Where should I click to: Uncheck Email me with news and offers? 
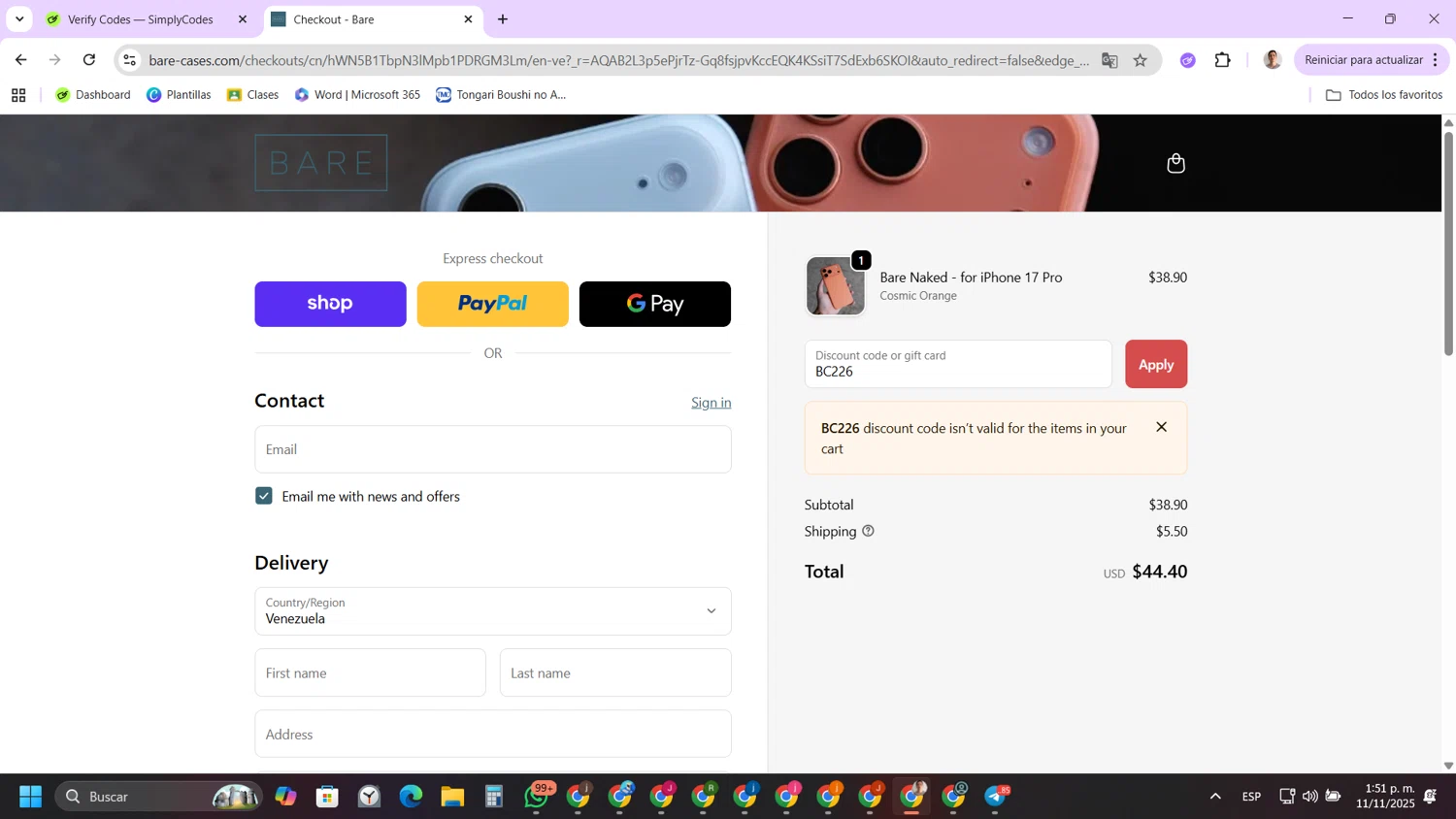(x=264, y=496)
